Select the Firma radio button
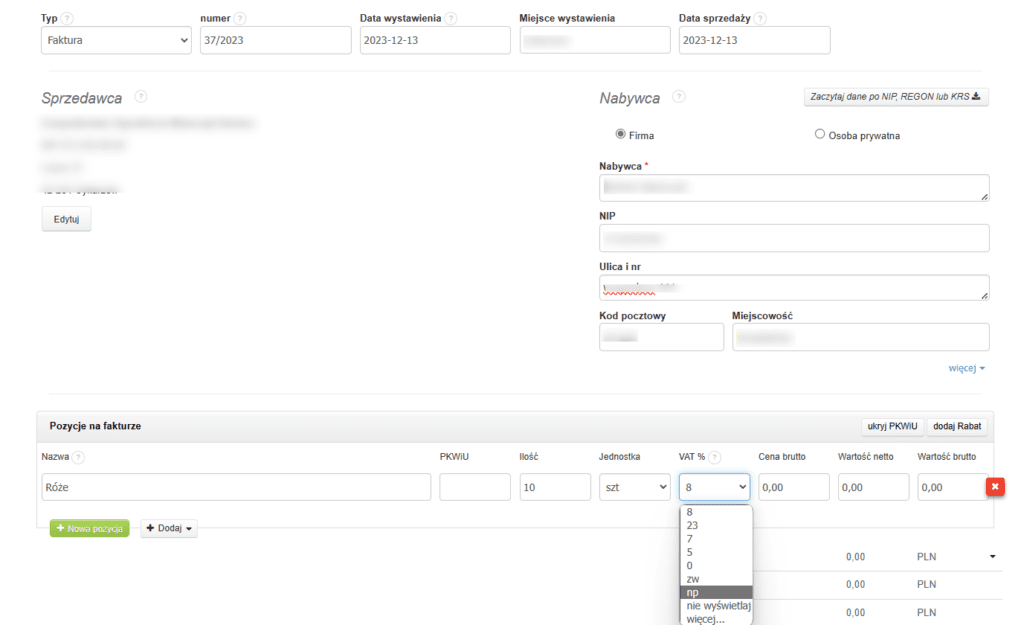1024x625 pixels. [621, 134]
